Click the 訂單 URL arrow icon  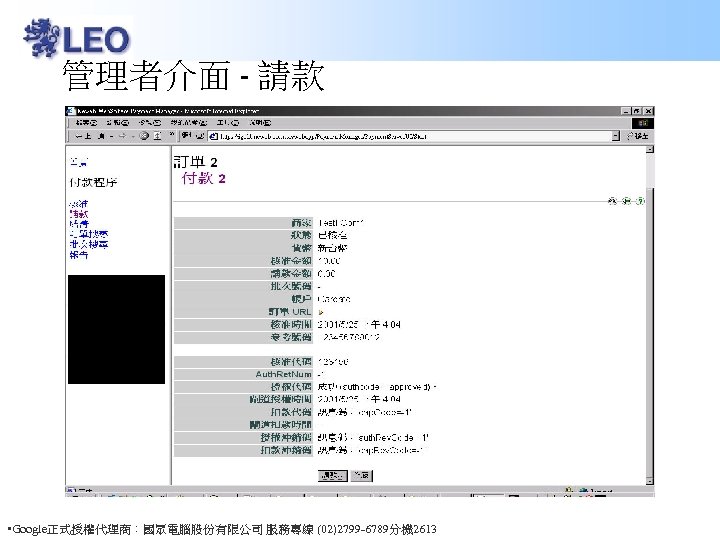321,312
